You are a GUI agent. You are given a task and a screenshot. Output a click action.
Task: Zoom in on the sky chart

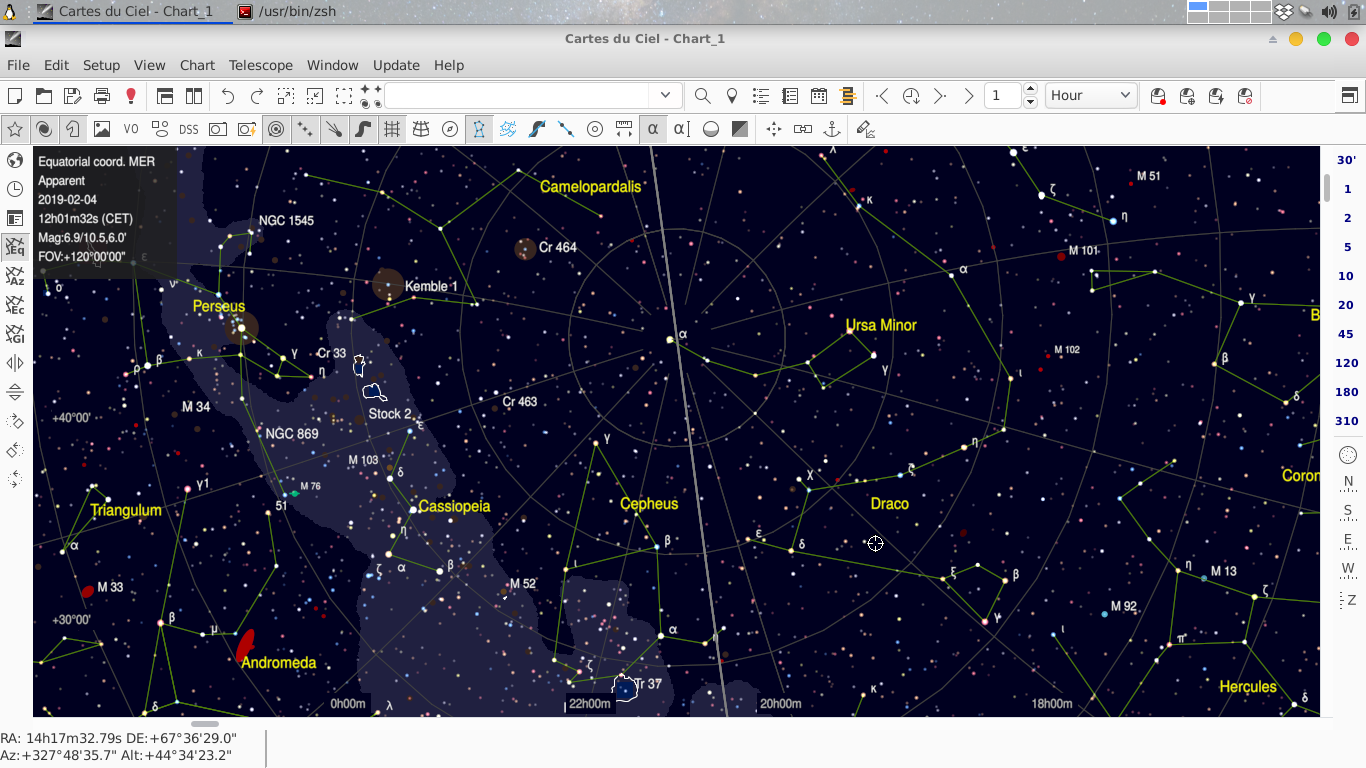point(286,96)
